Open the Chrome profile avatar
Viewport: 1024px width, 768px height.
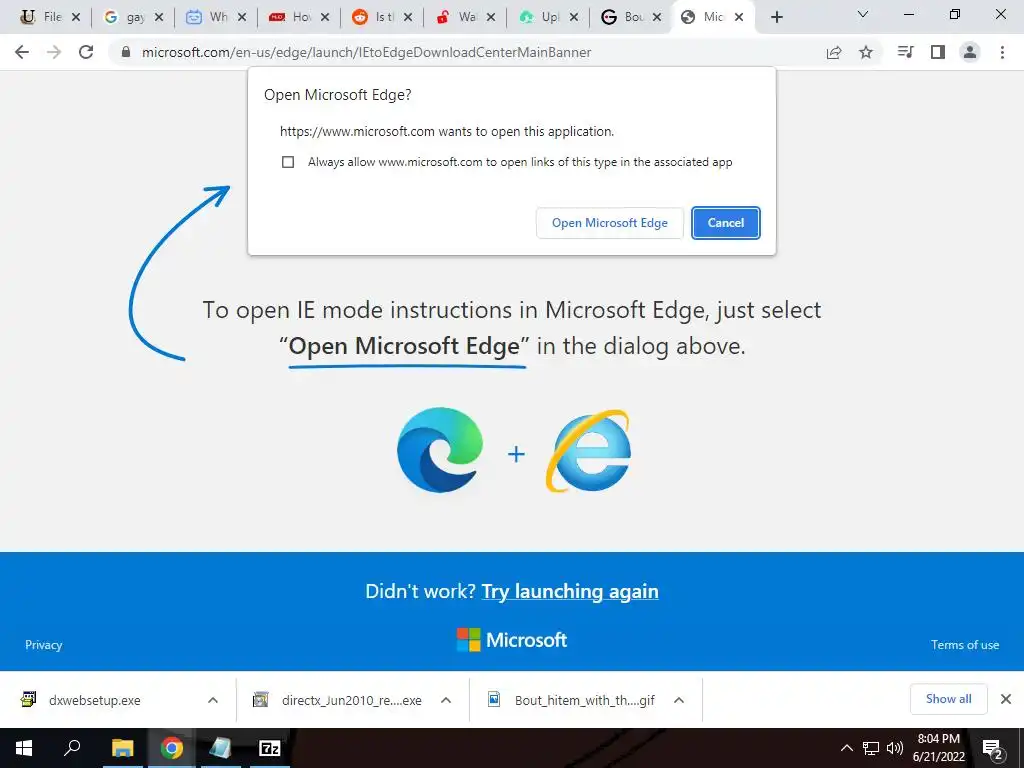970,52
